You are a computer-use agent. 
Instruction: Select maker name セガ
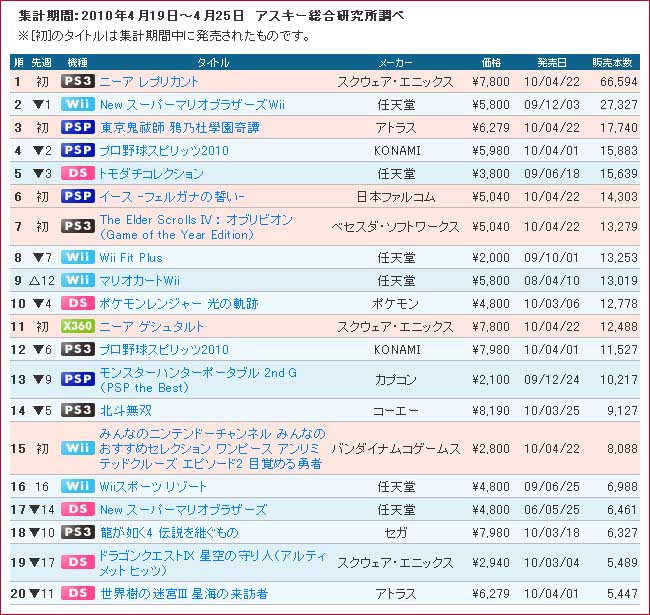point(395,533)
